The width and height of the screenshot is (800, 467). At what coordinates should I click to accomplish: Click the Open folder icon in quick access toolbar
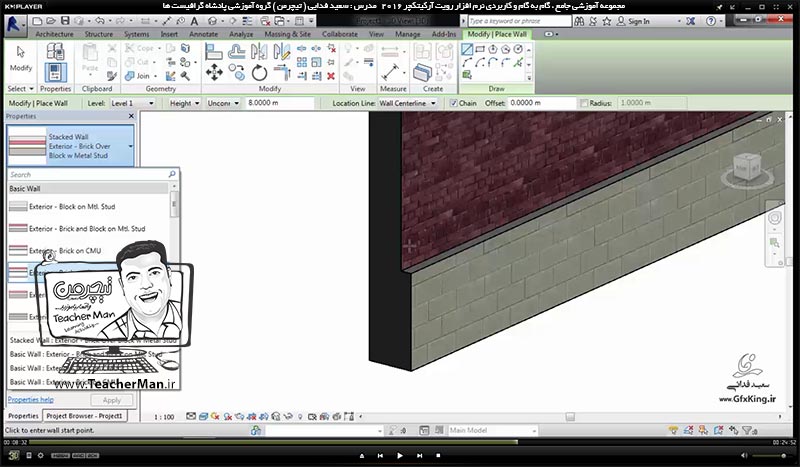coord(51,21)
